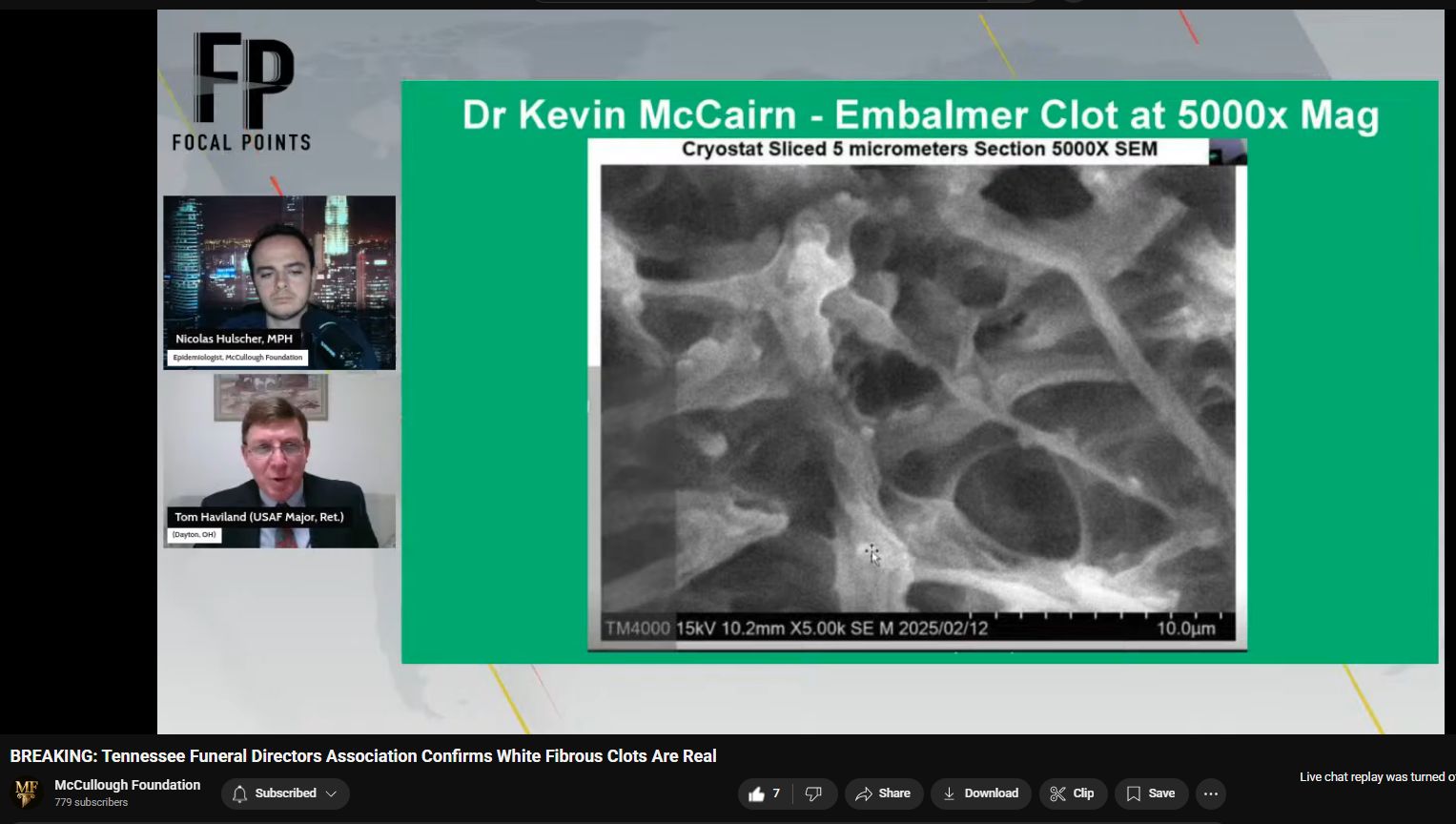Click the live chat replay notice
The height and width of the screenshot is (824, 1456).
click(x=1377, y=777)
